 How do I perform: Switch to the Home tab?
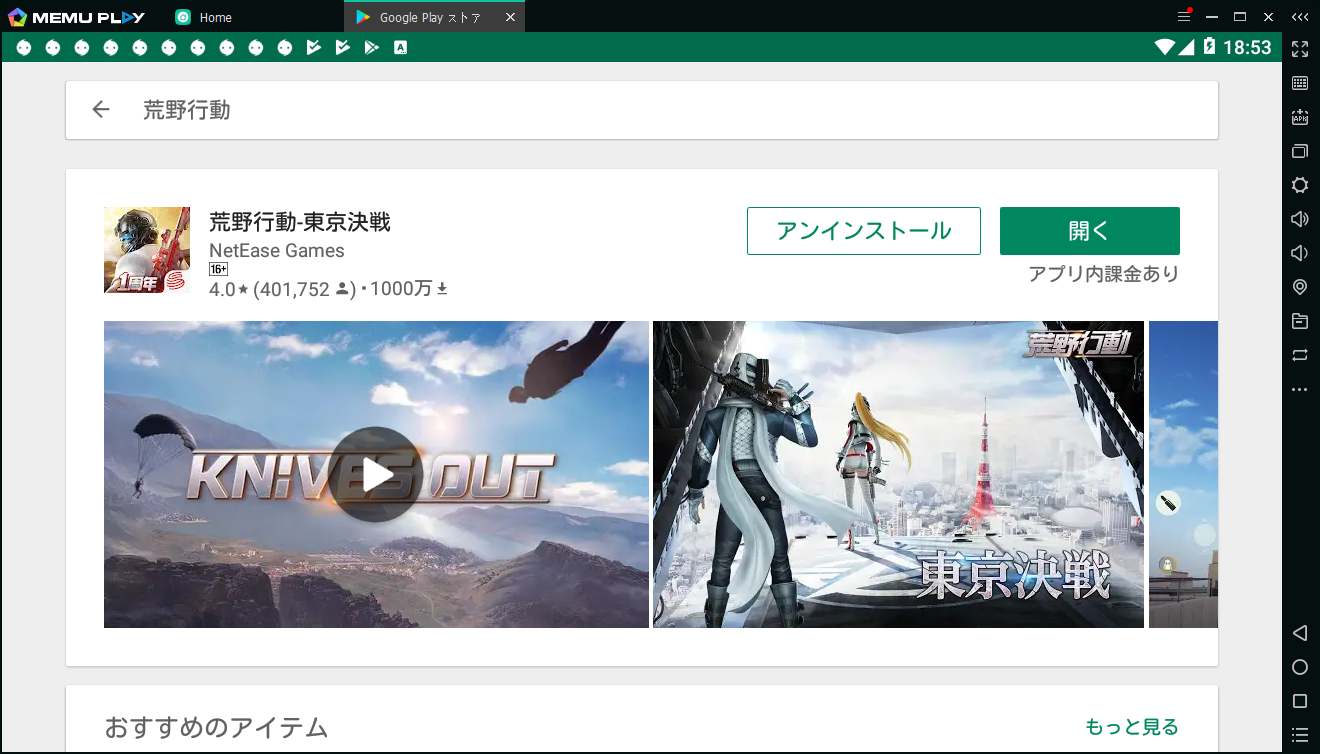[x=204, y=17]
